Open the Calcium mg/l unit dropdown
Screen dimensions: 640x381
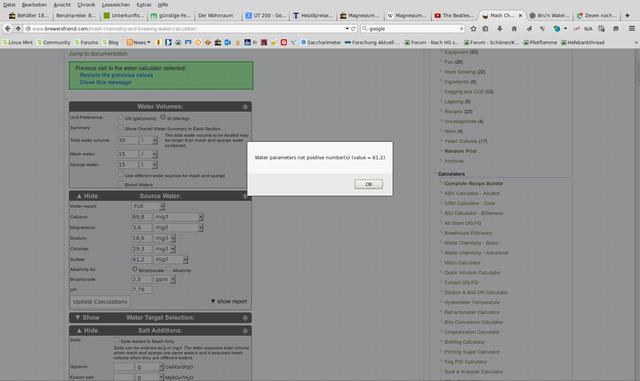pyautogui.click(x=178, y=217)
